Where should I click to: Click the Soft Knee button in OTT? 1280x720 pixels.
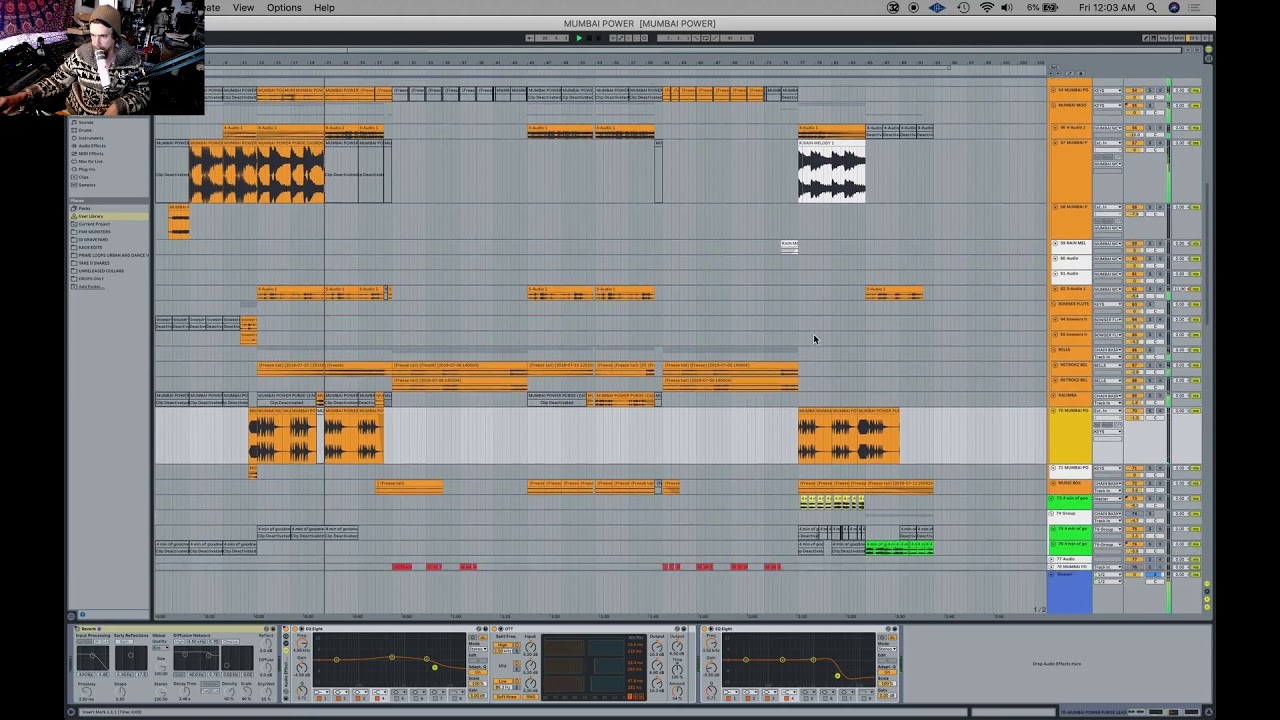point(506,696)
